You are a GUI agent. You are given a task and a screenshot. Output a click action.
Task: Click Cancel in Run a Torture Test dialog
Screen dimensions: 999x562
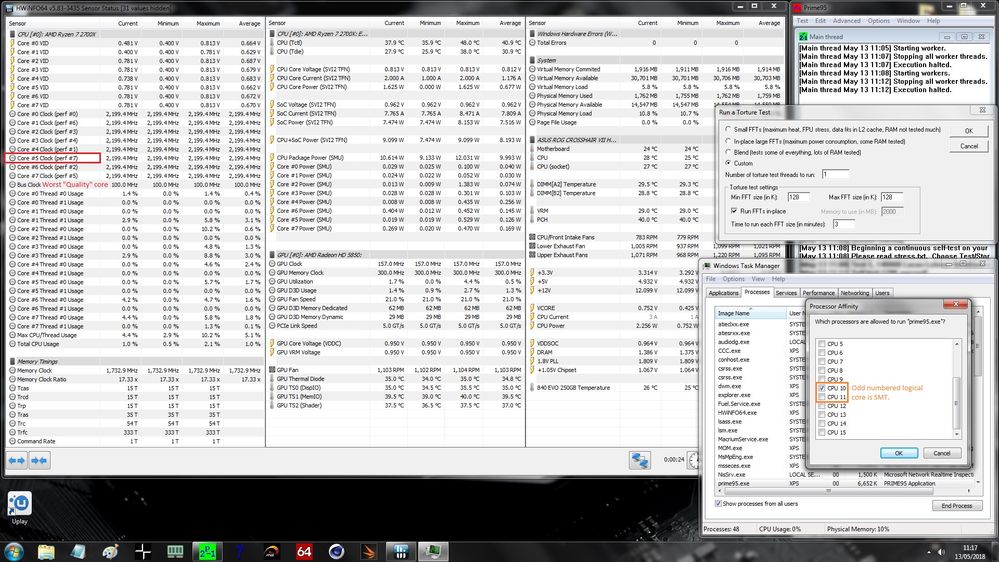click(968, 146)
